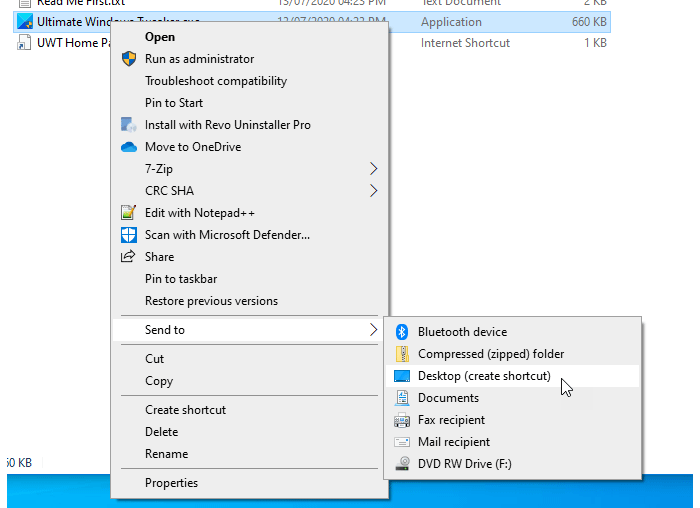Click the OneDrive cloud icon
Image resolution: width=700 pixels, height=508 pixels.
click(x=128, y=147)
